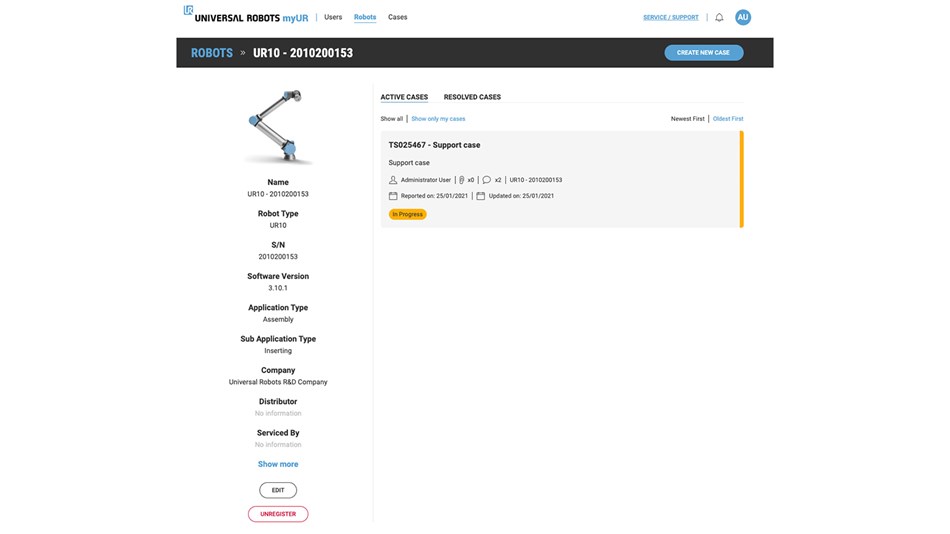Screen dimensions: 950x534
Task: Click the Edit button
Action: tap(277, 490)
